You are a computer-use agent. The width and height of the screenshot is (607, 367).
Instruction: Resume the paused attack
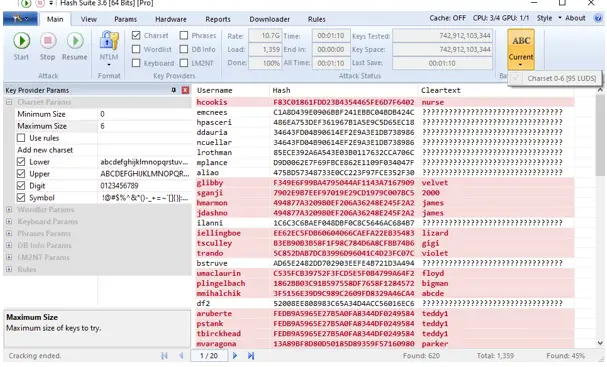click(75, 46)
